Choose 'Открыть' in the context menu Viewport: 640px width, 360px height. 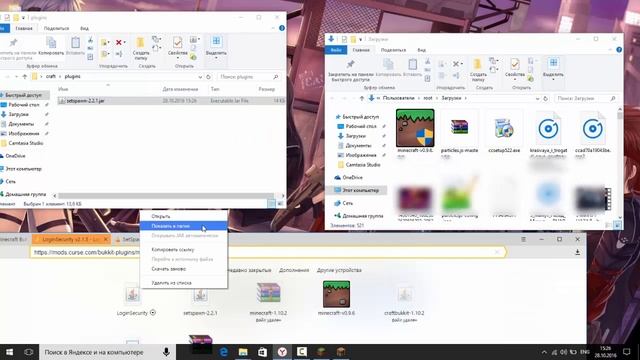pyautogui.click(x=160, y=216)
